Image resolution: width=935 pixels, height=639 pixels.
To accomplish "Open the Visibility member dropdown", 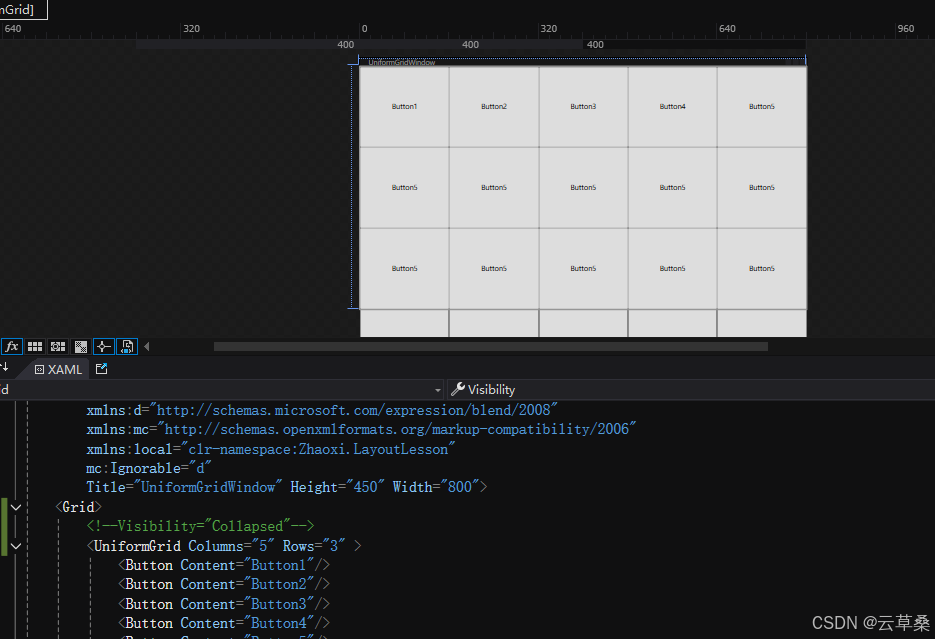I will click(691, 390).
